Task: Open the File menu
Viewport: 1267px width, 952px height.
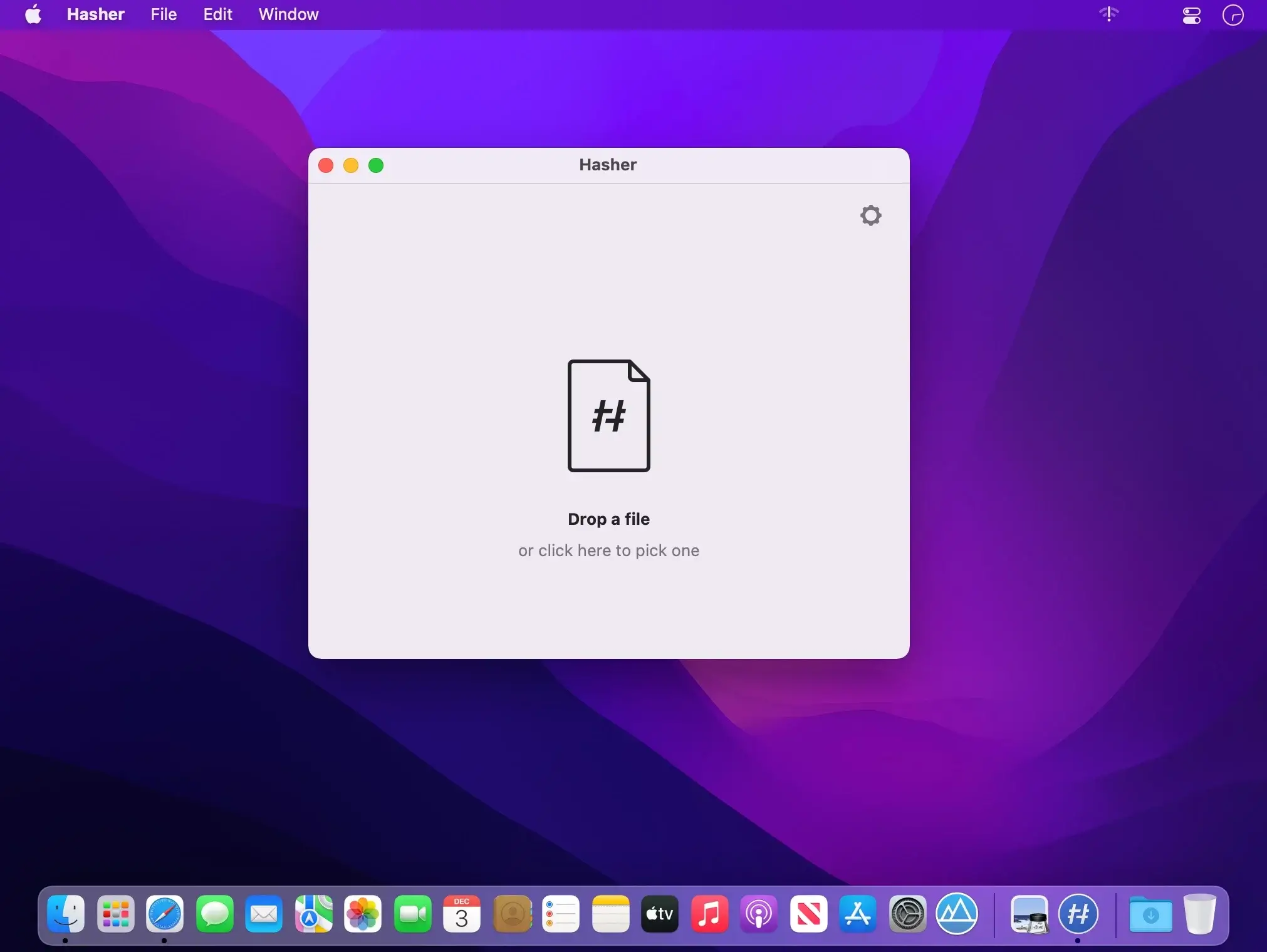Action: pos(164,14)
